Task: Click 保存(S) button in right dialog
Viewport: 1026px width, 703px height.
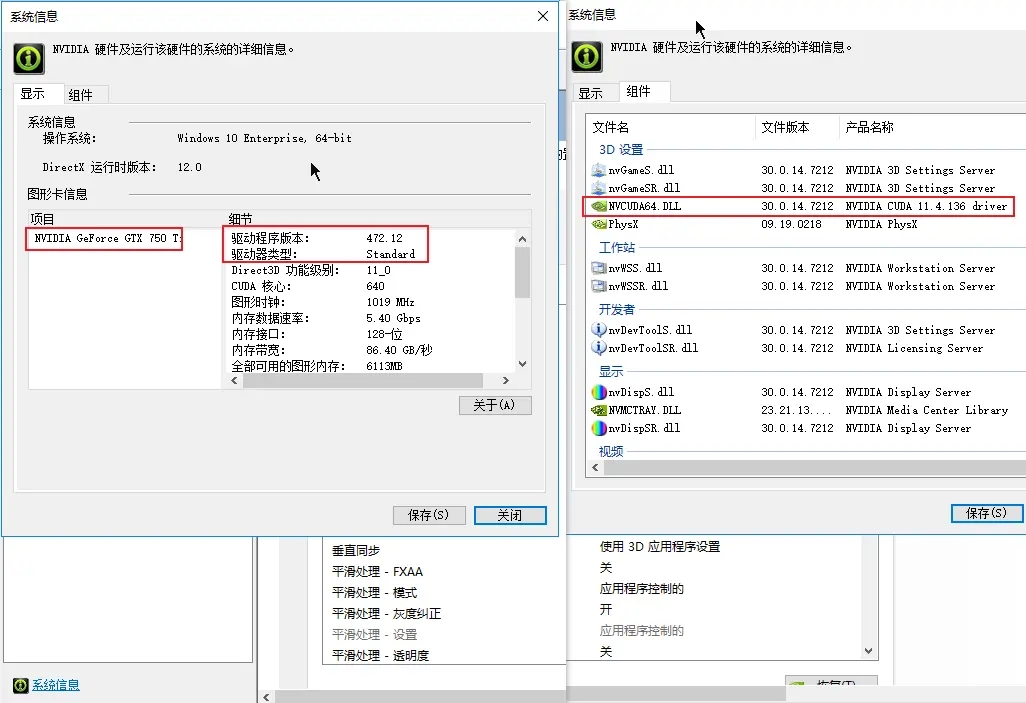Action: 987,513
